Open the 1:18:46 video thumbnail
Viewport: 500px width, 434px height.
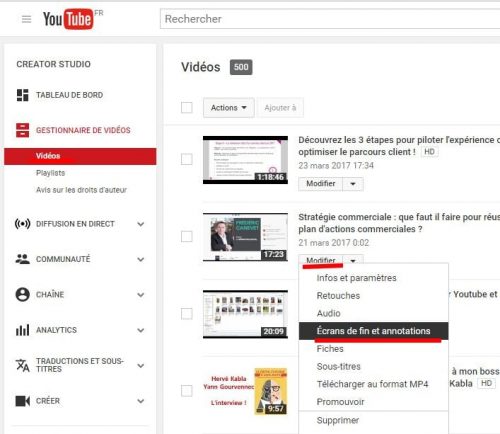coord(245,160)
